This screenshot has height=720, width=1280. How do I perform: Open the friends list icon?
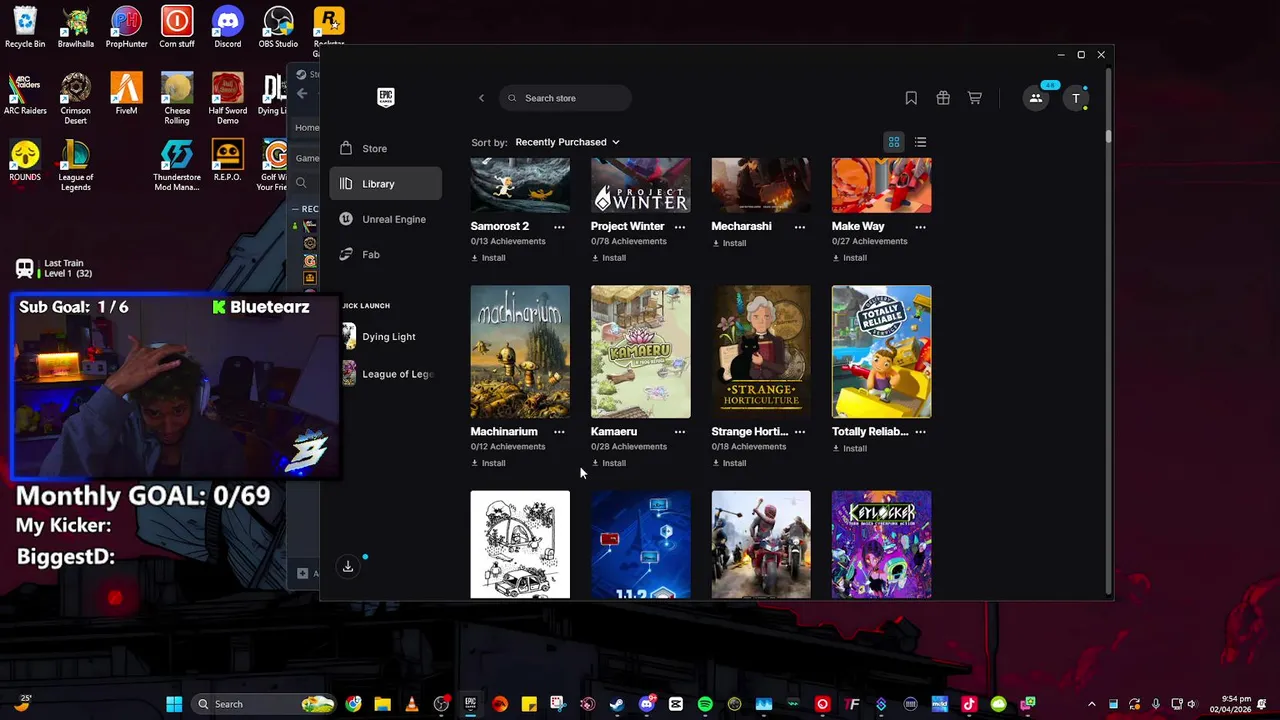1036,98
